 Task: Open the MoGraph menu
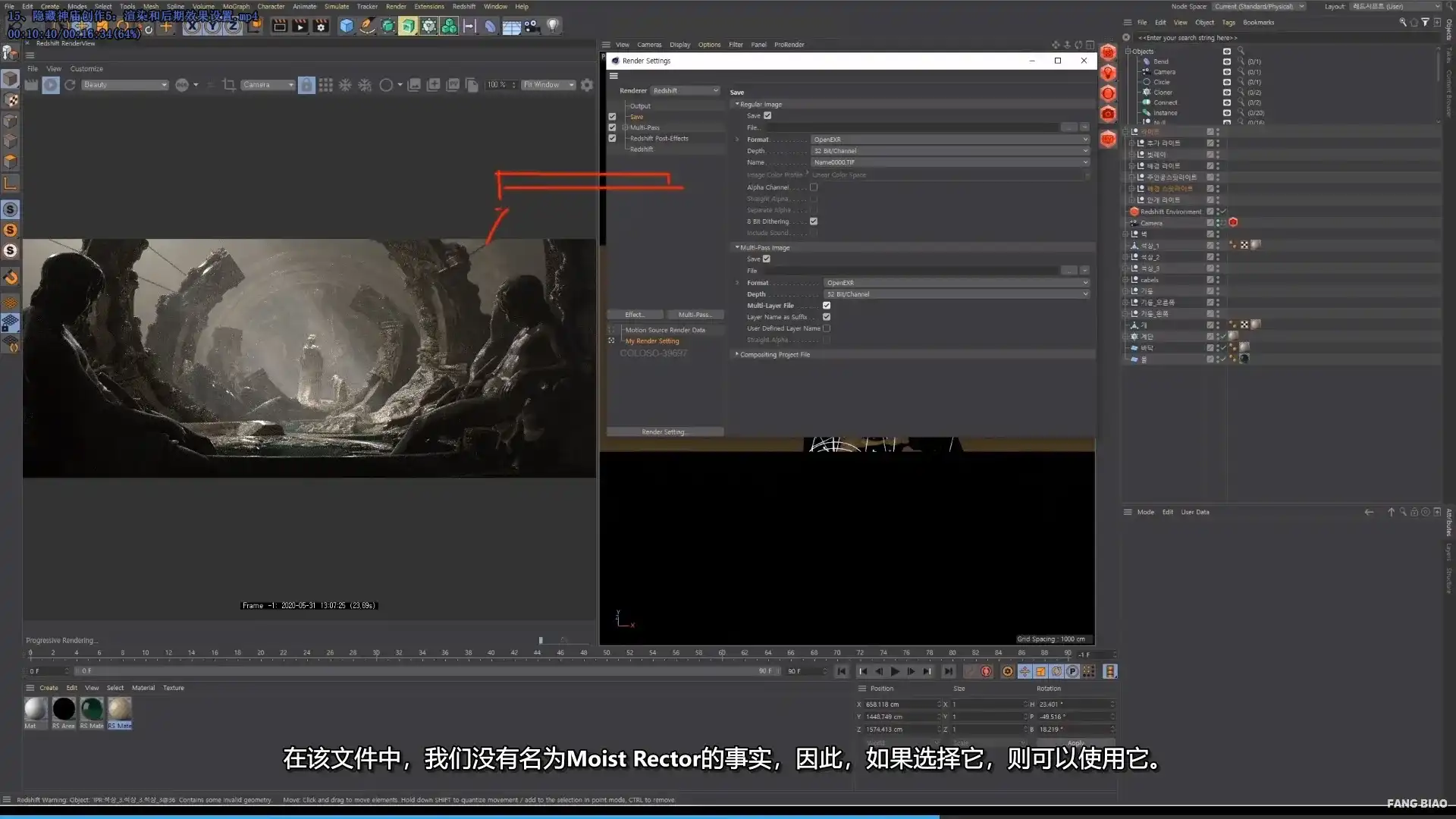pos(236,6)
